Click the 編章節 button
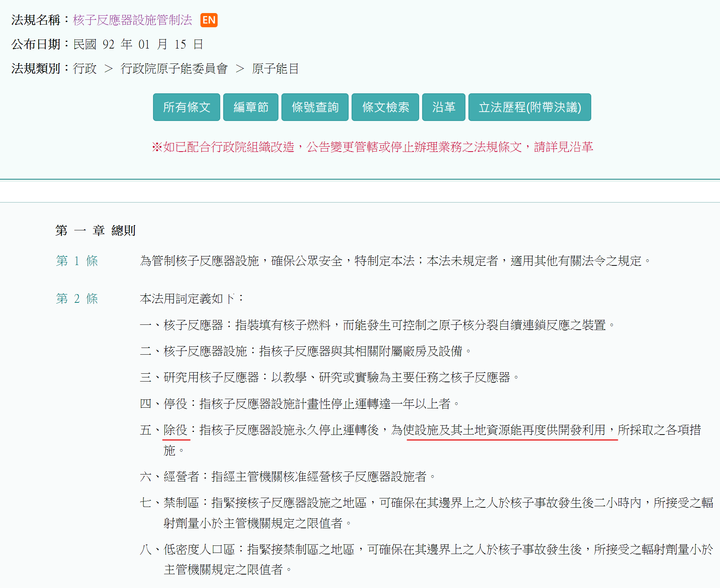The width and height of the screenshot is (720, 588). [251, 107]
